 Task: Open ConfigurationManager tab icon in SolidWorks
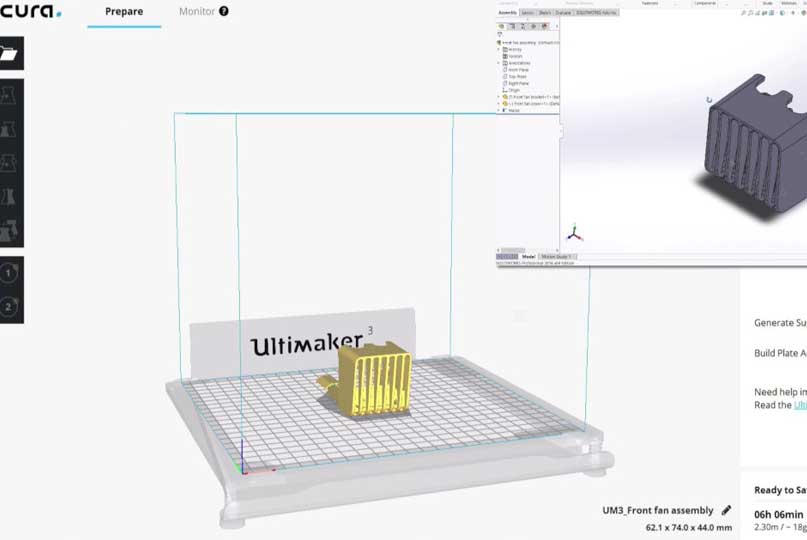[522, 26]
